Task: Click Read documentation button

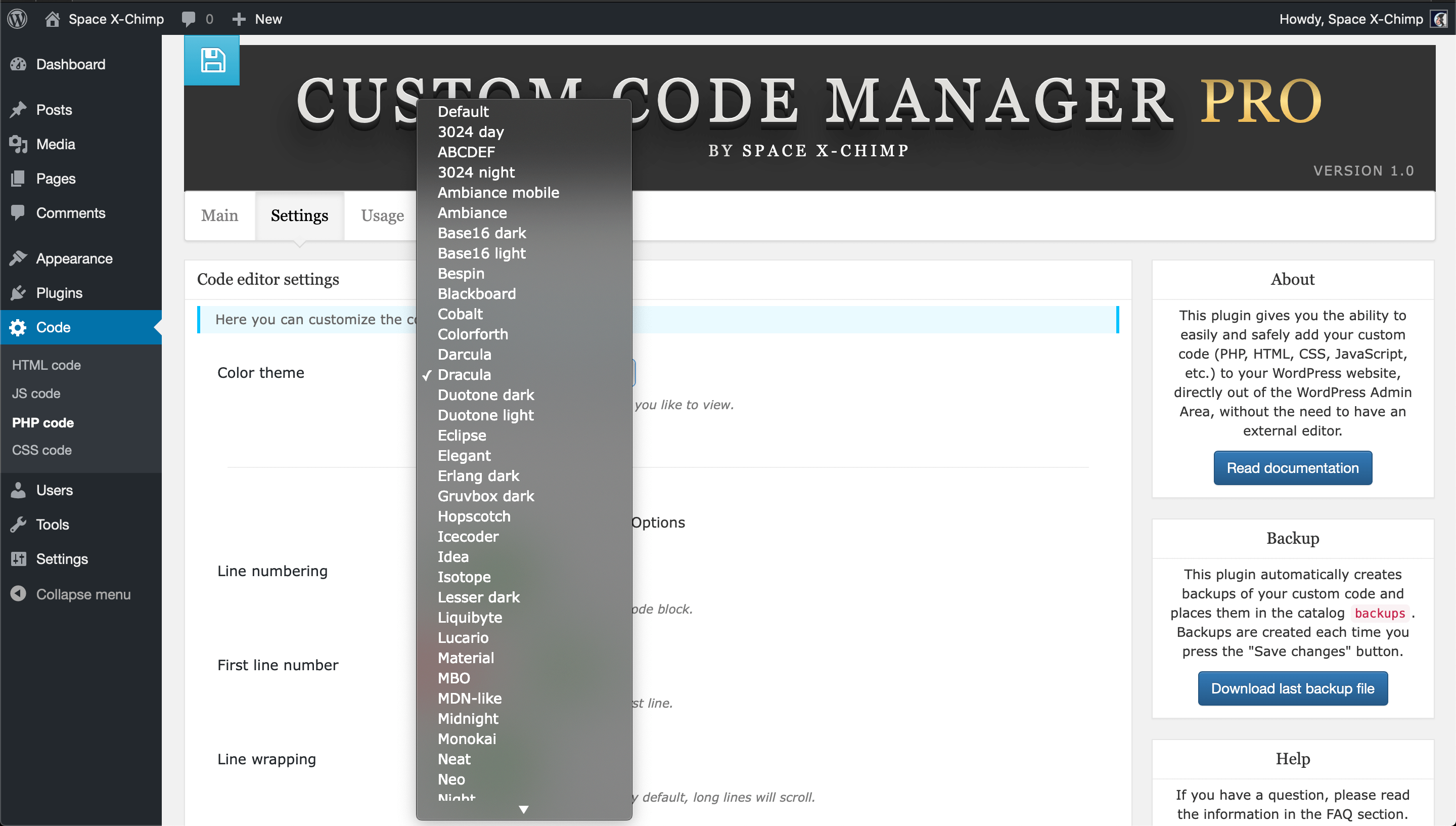Action: (x=1292, y=468)
